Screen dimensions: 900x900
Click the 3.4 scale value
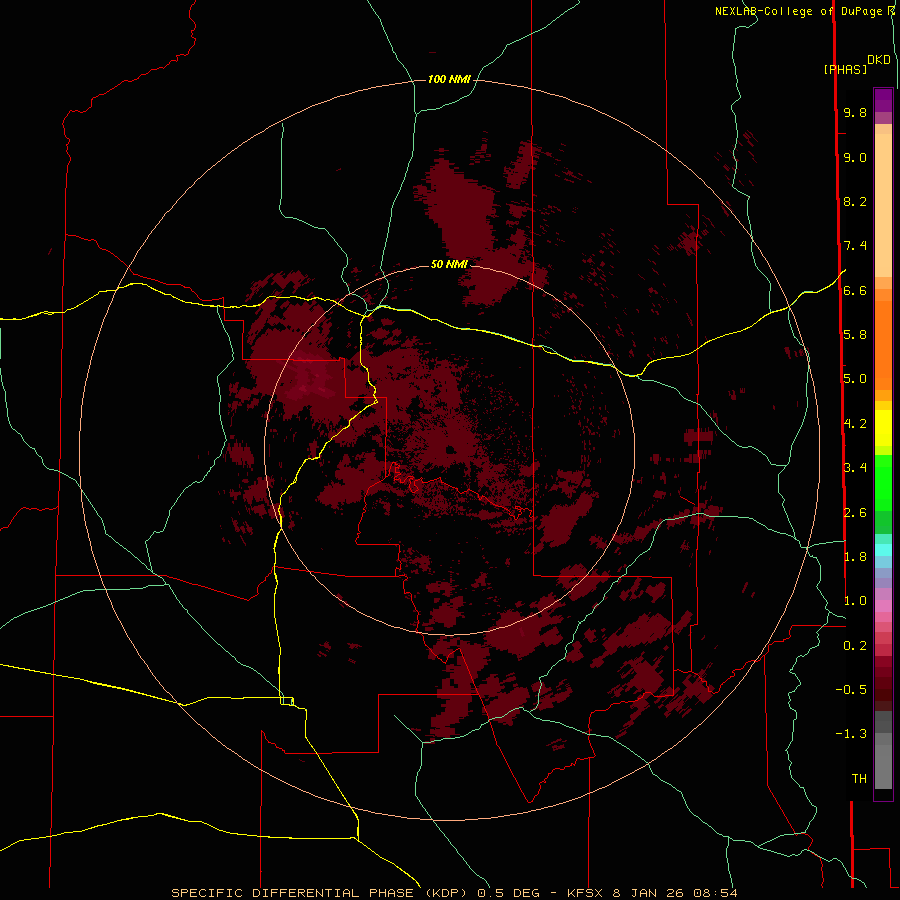855,468
